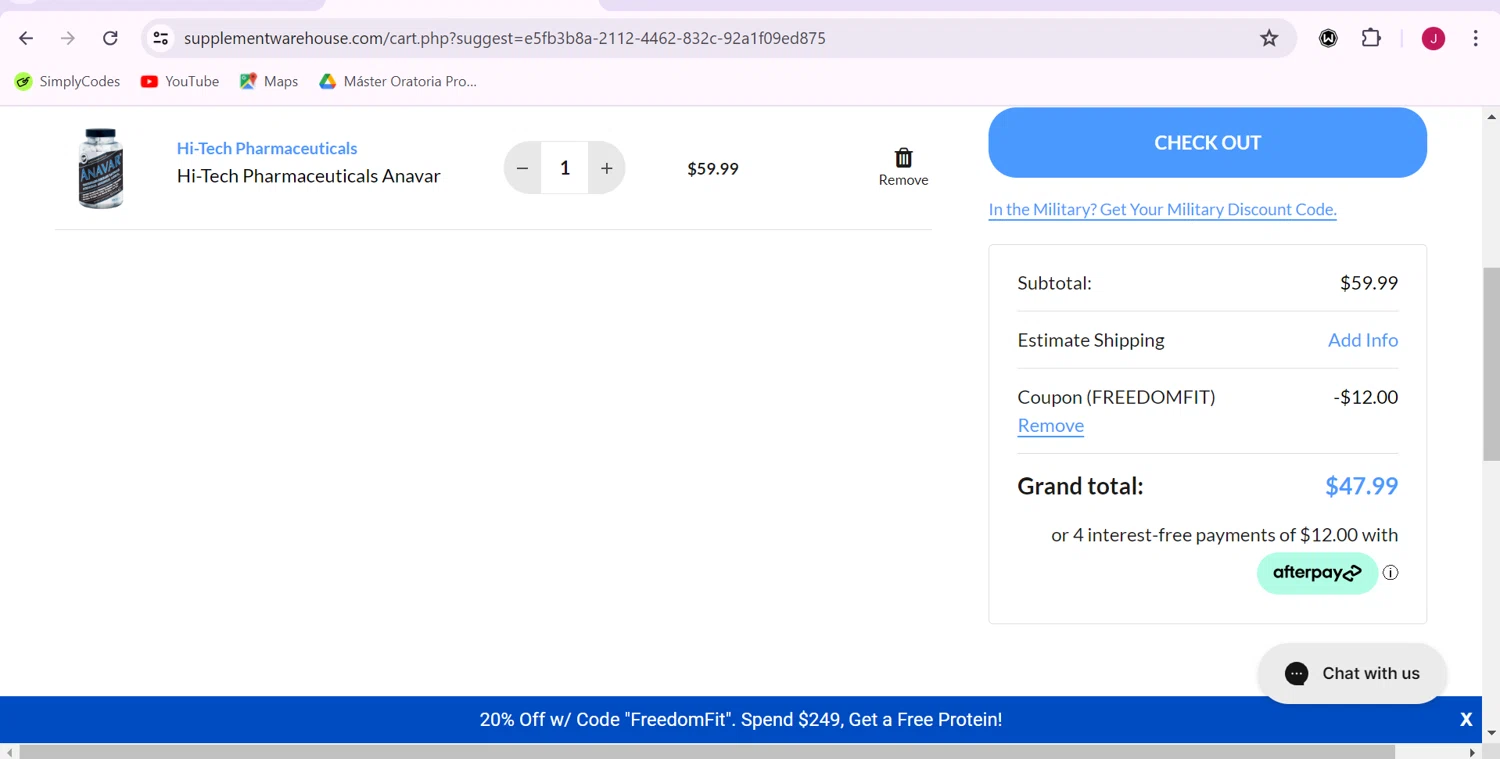Viewport: 1500px width, 759px height.
Task: Remove the FREEDOMFIT coupon
Action: point(1051,425)
